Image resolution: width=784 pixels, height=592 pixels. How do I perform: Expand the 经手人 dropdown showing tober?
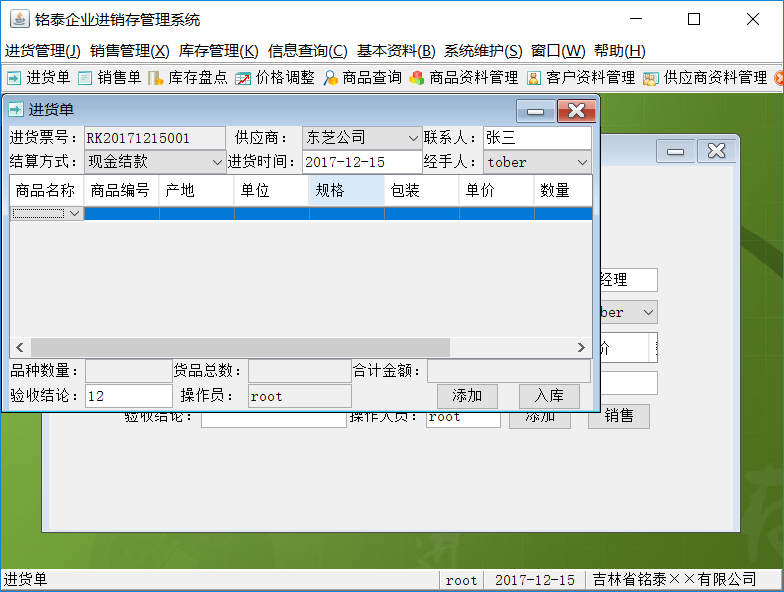(x=537, y=162)
